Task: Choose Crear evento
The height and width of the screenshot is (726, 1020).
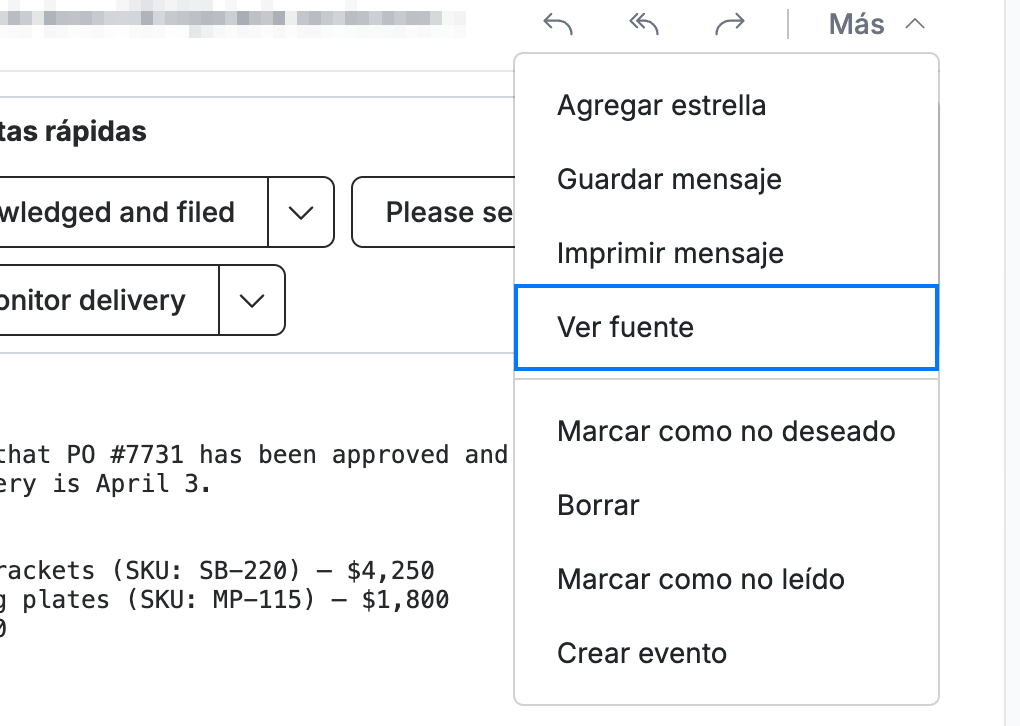Action: (x=726, y=653)
